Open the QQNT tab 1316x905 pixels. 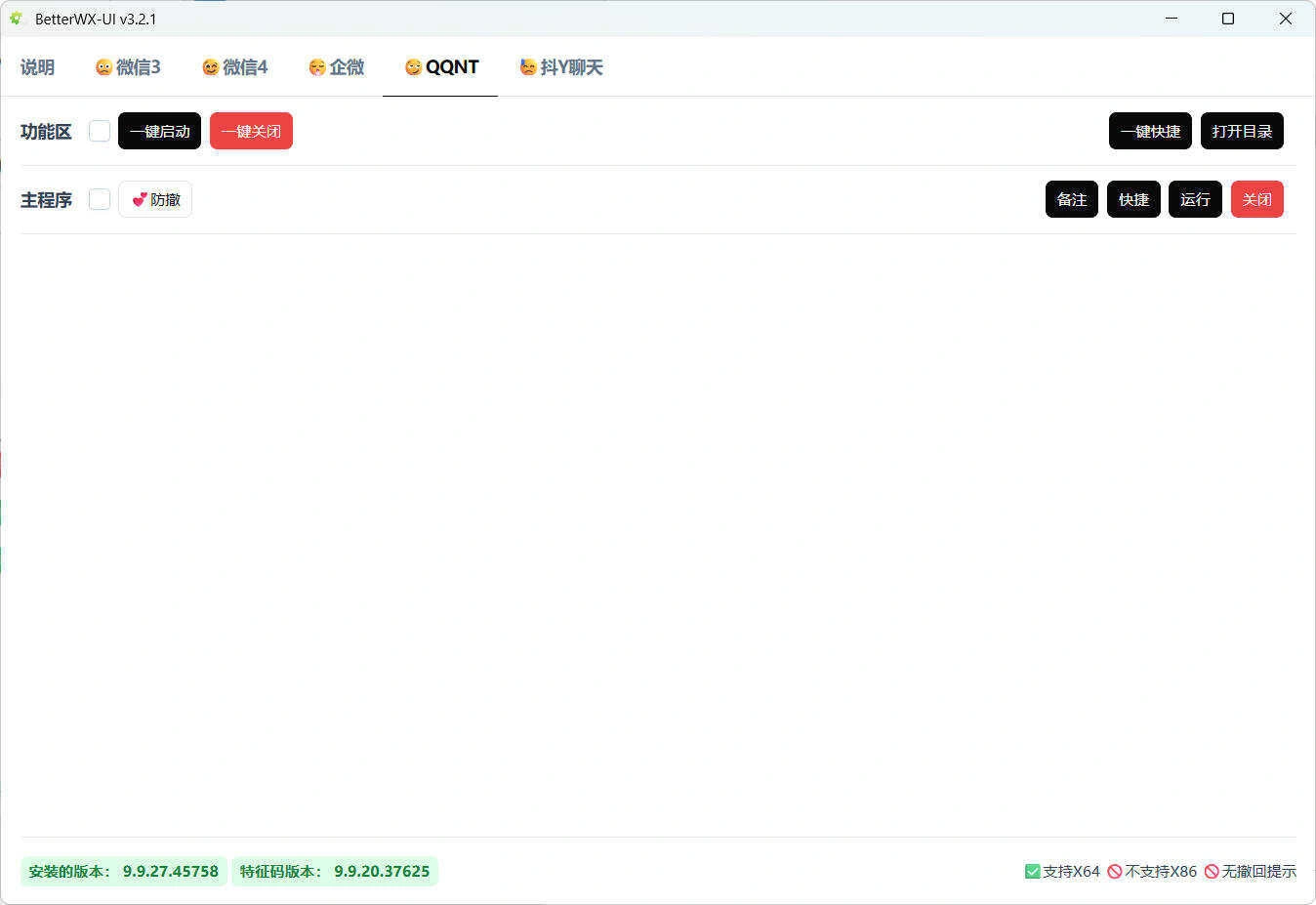440,66
